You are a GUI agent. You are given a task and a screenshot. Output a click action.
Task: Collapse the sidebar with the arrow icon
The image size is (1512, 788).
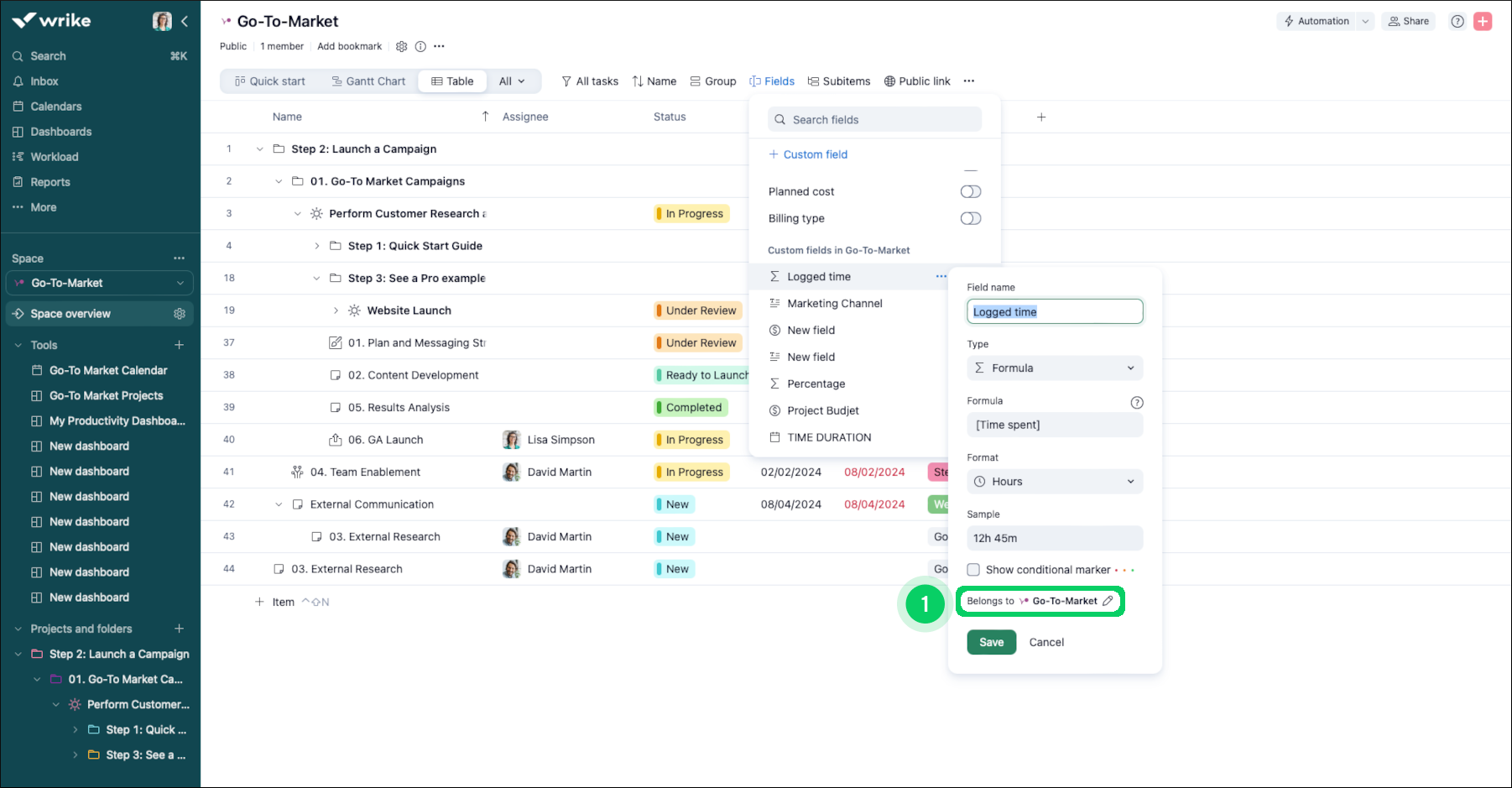tap(185, 21)
